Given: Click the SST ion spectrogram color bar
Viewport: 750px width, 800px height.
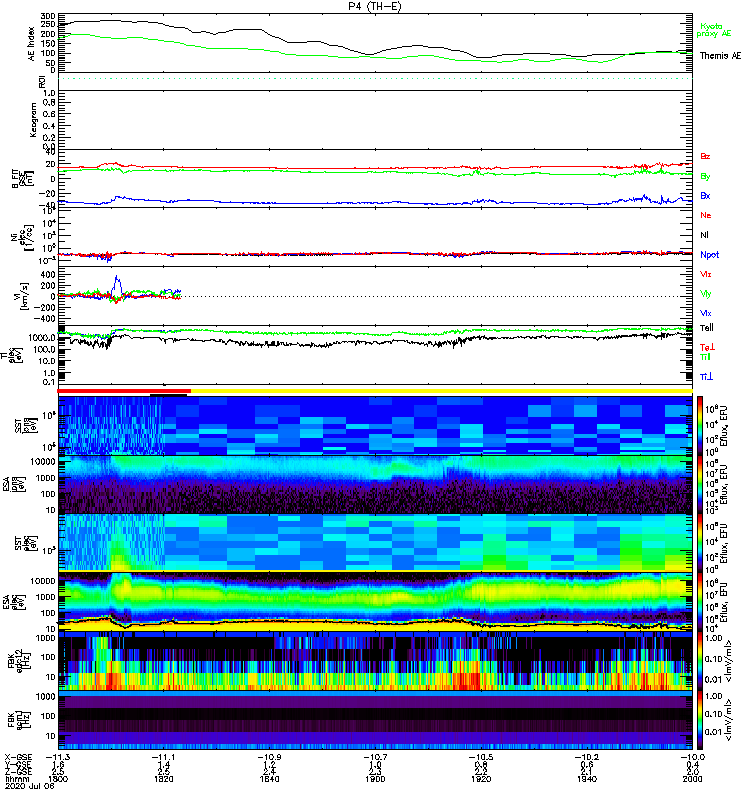Looking at the screenshot, I should coord(699,425).
